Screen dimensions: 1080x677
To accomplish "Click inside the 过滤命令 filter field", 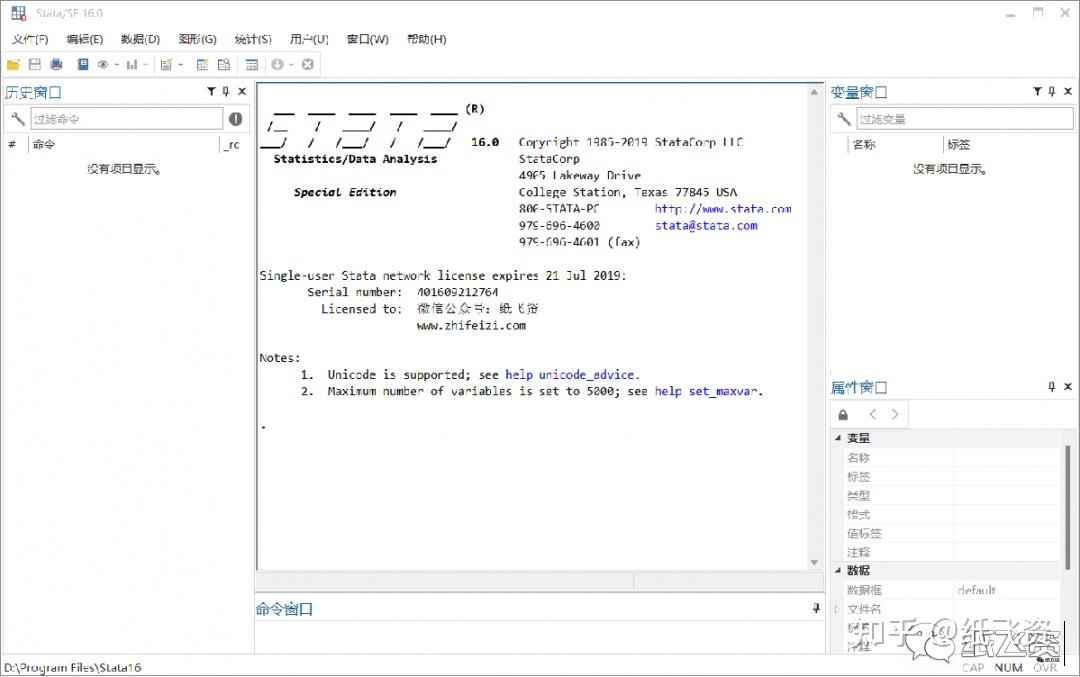I will [125, 117].
